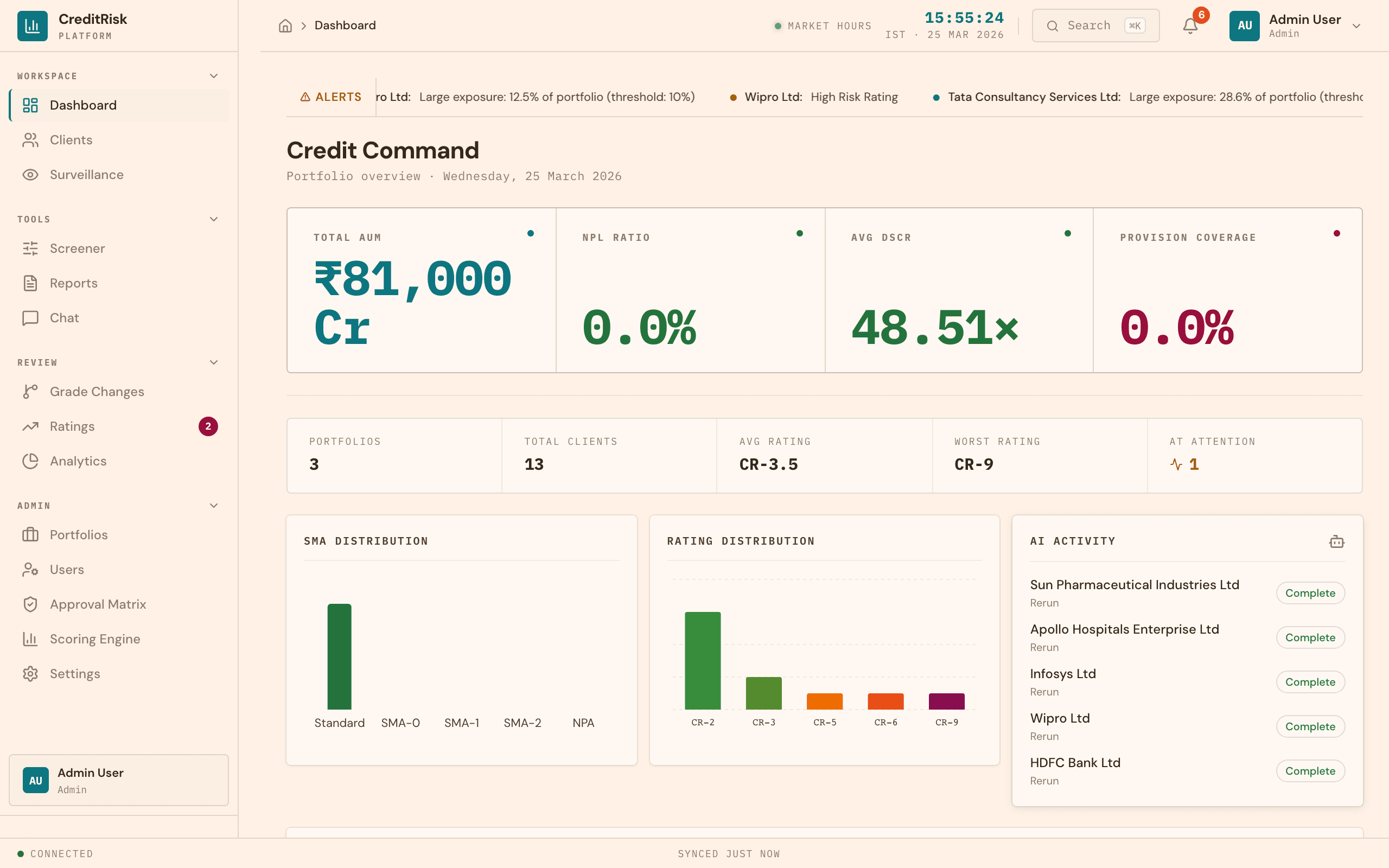Open the Screener tool

(119, 248)
